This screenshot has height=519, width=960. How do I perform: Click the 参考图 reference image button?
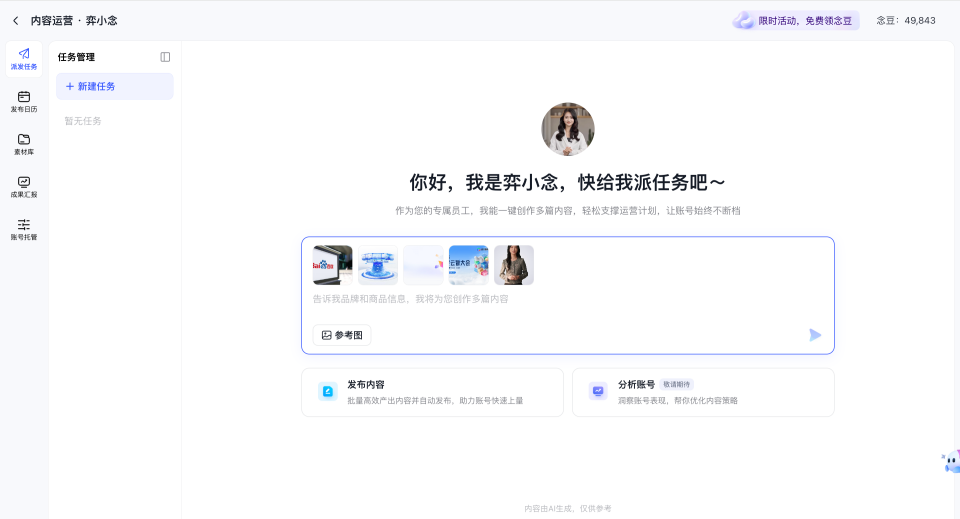(x=342, y=335)
